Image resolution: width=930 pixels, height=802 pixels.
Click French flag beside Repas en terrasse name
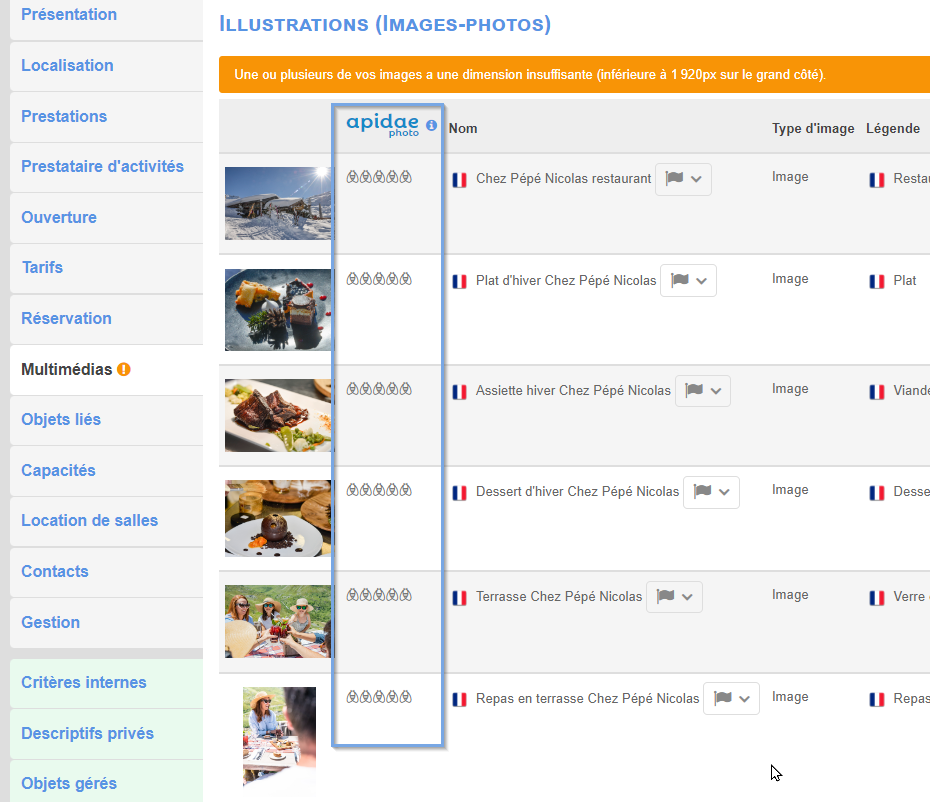[x=460, y=699]
